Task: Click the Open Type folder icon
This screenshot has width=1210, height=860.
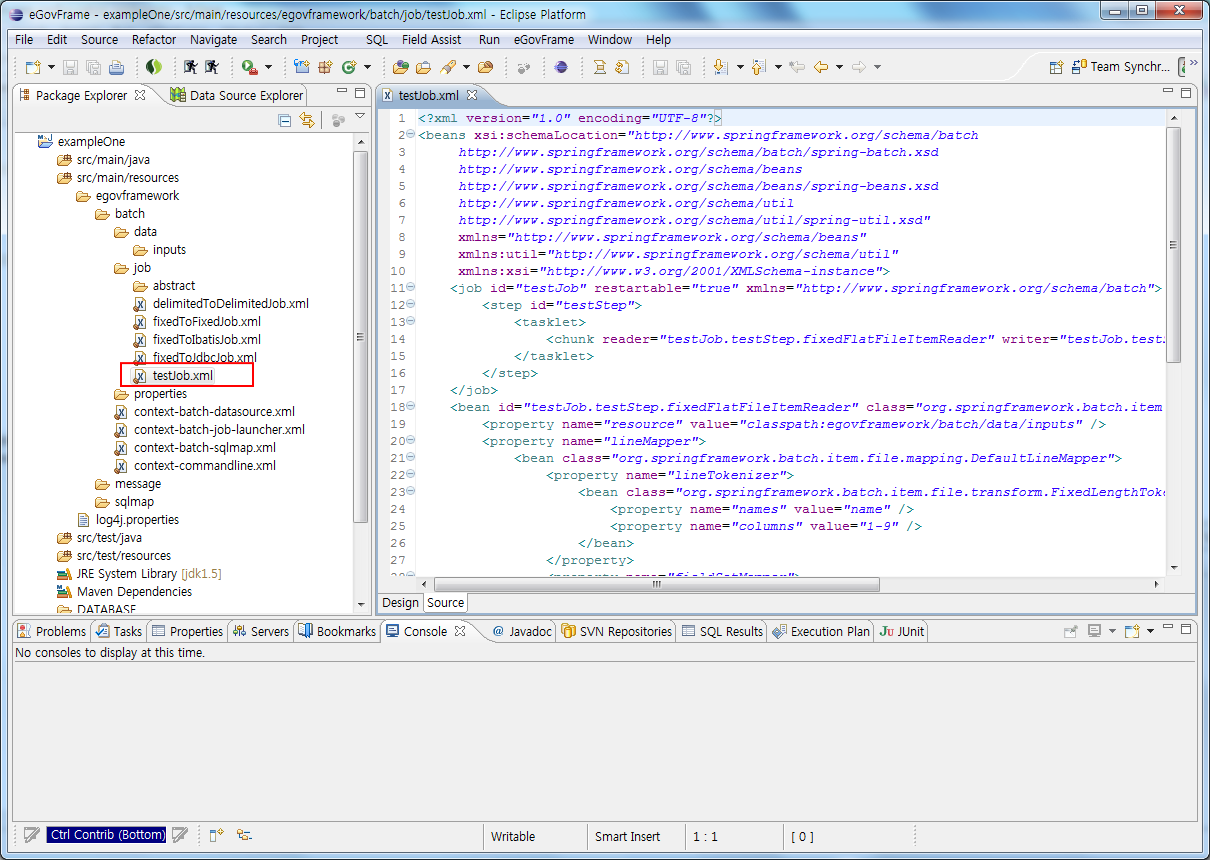Action: [400, 67]
